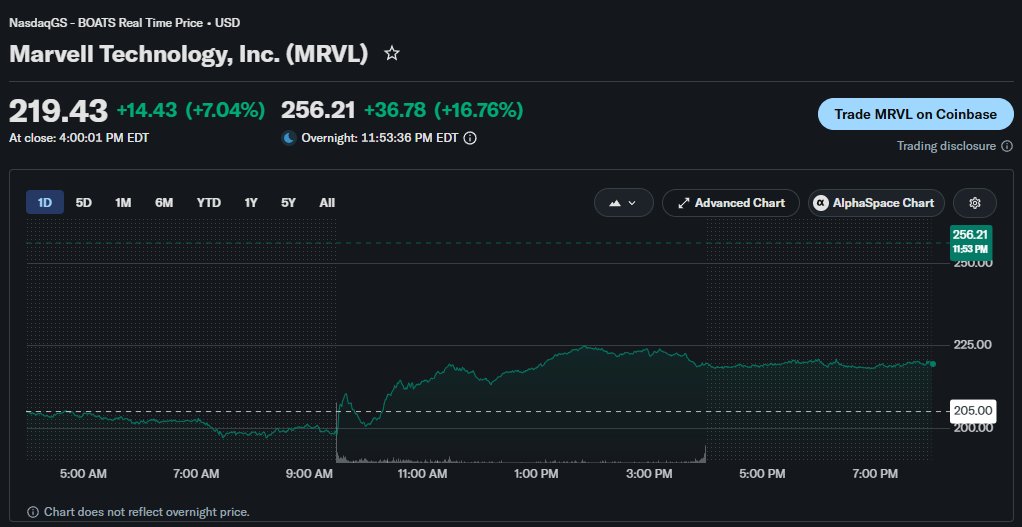Open the Advanced Chart
Image resolution: width=1022 pixels, height=527 pixels.
coord(731,203)
